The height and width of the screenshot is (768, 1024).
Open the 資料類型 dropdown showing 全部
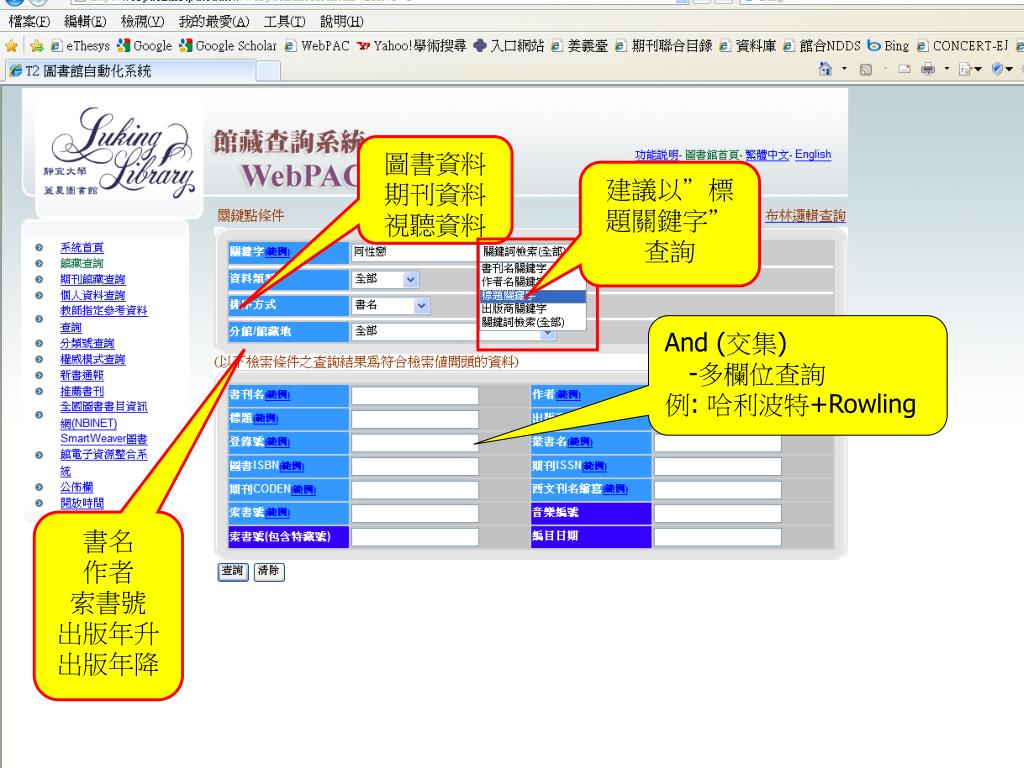point(385,280)
